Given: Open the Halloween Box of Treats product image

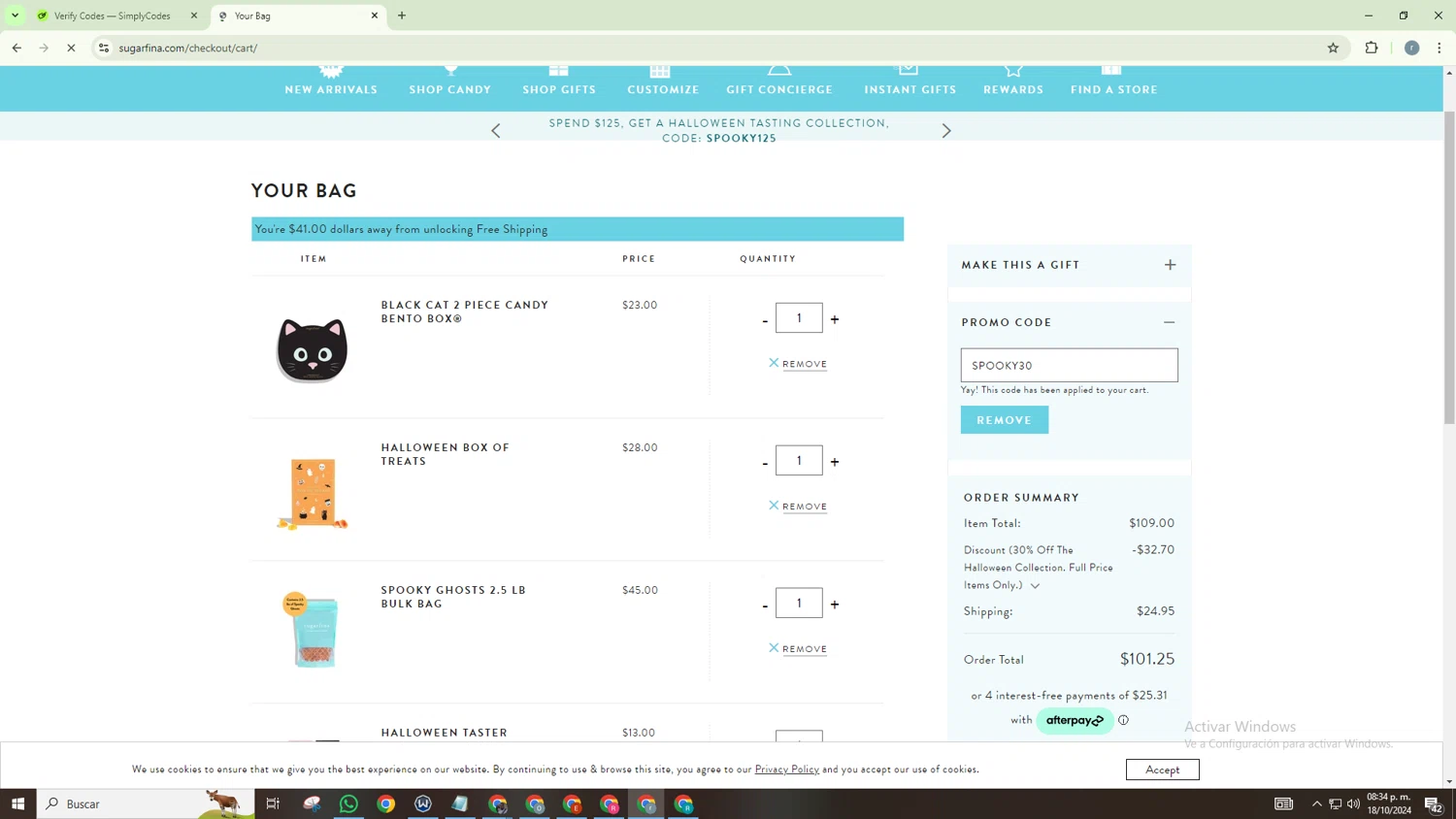Looking at the screenshot, I should [x=313, y=493].
